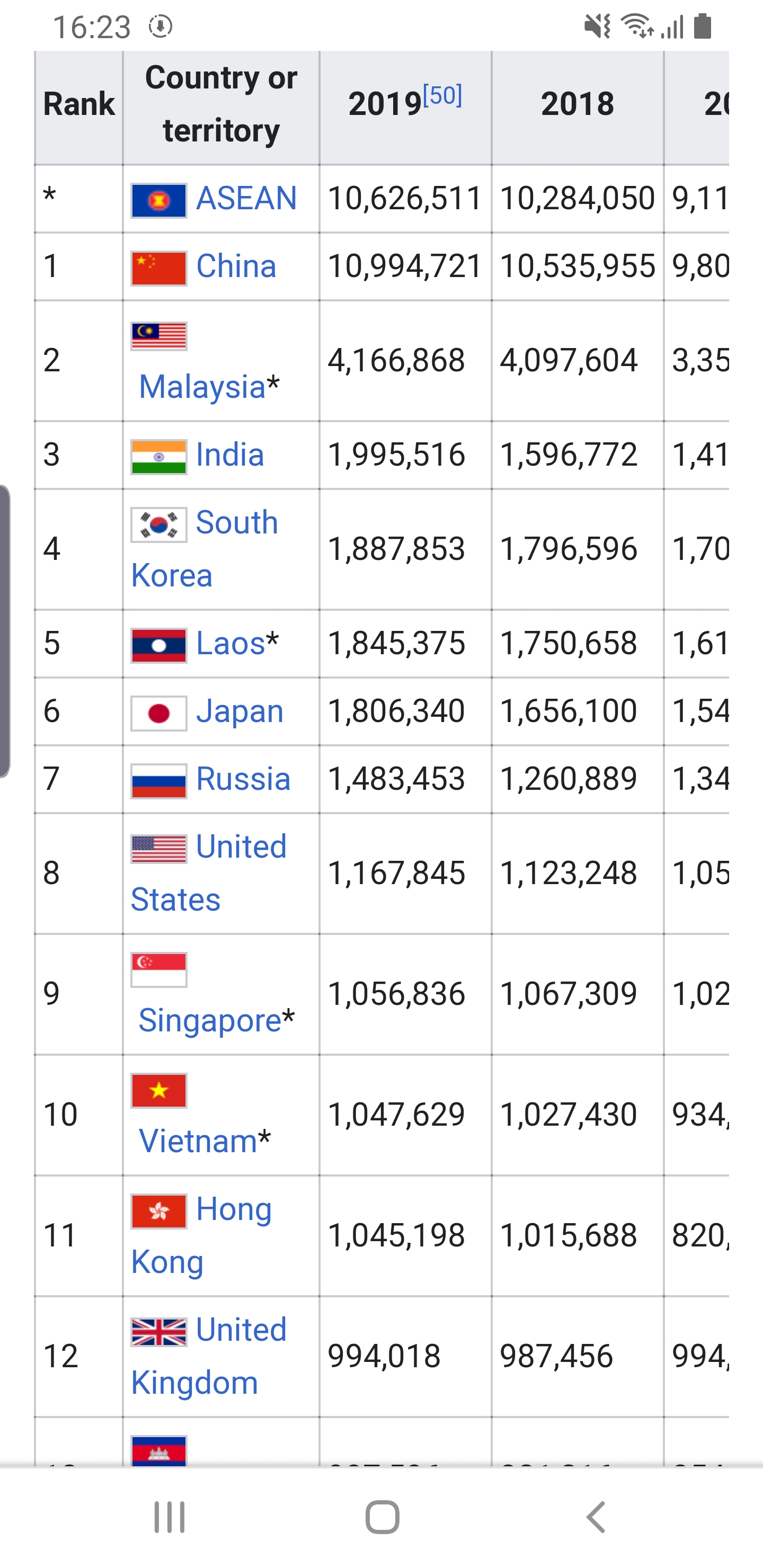Tap the Singapore flag icon
The height and width of the screenshot is (1568, 763).
[158, 969]
